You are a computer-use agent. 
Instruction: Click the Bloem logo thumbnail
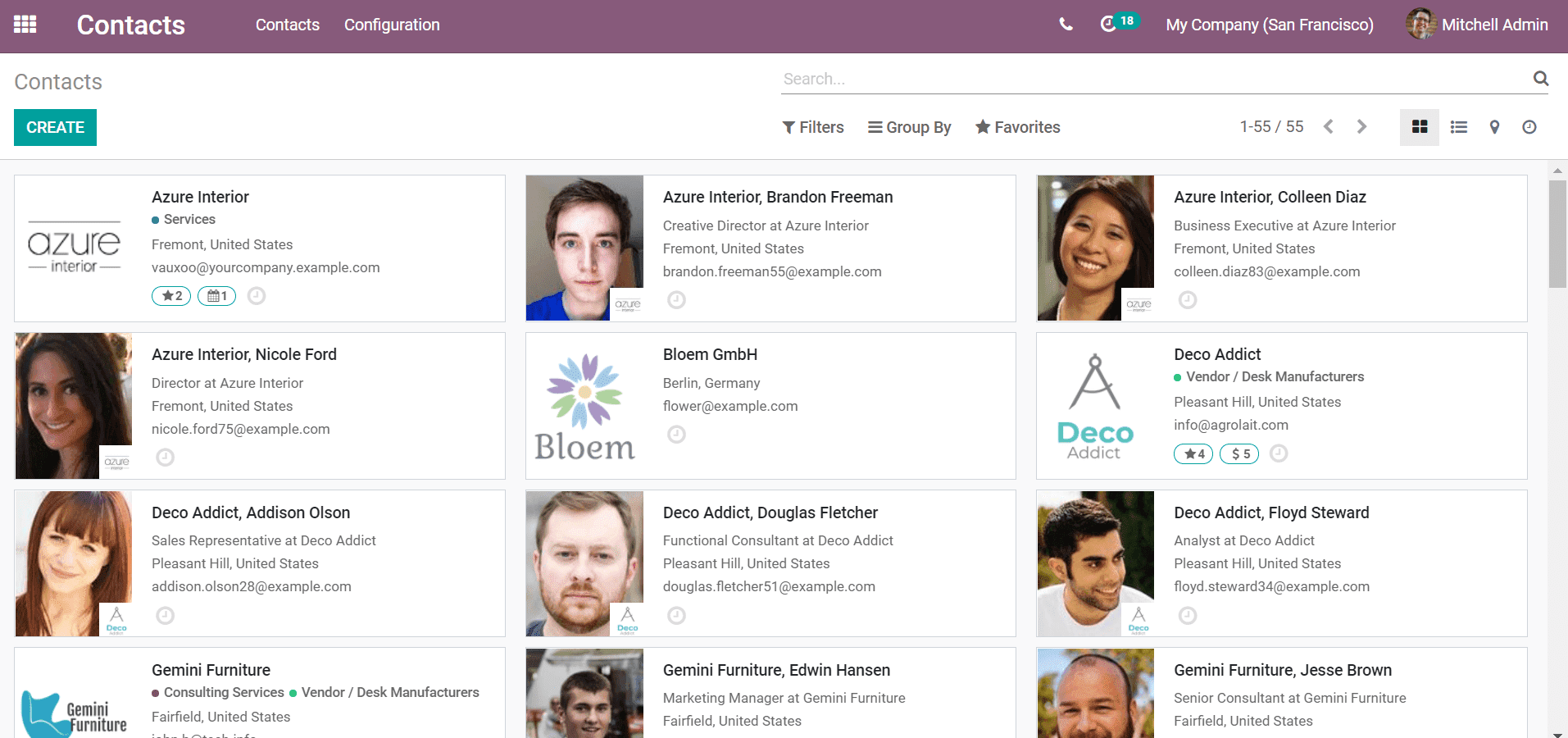tap(584, 406)
